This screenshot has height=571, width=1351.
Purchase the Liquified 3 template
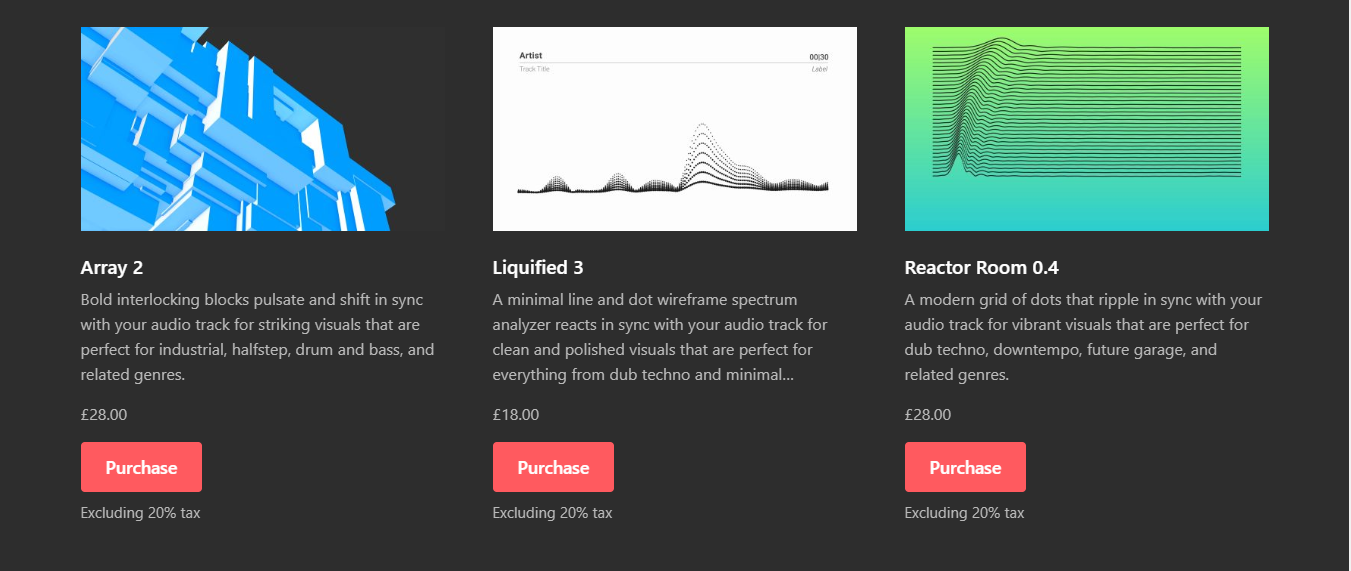coord(553,467)
